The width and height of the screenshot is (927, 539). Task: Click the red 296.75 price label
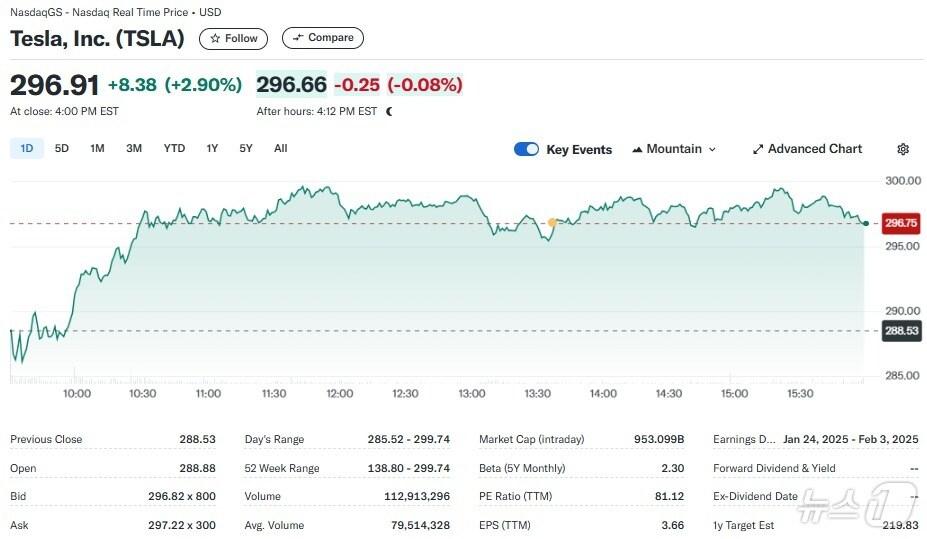[901, 223]
